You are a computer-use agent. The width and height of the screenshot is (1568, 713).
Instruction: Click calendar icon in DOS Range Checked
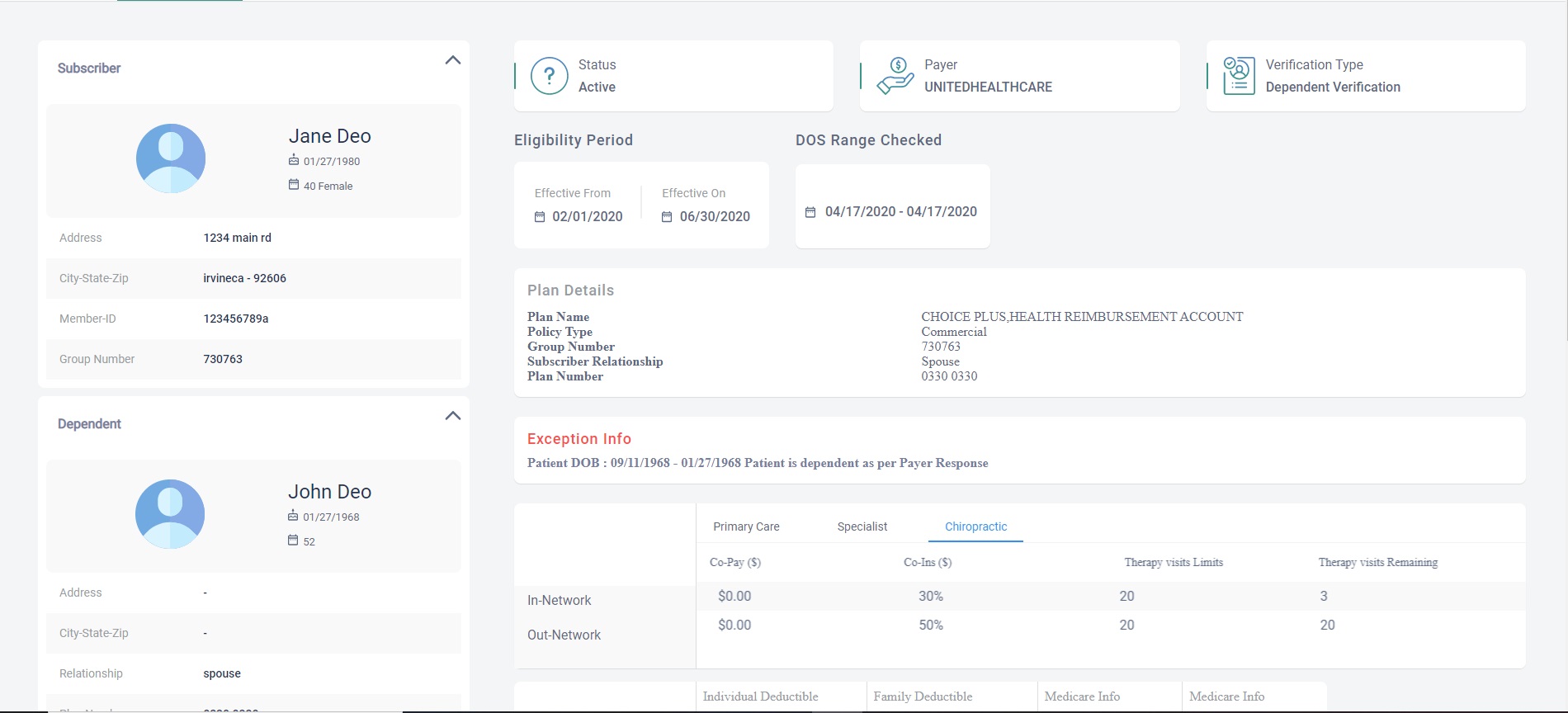point(810,212)
